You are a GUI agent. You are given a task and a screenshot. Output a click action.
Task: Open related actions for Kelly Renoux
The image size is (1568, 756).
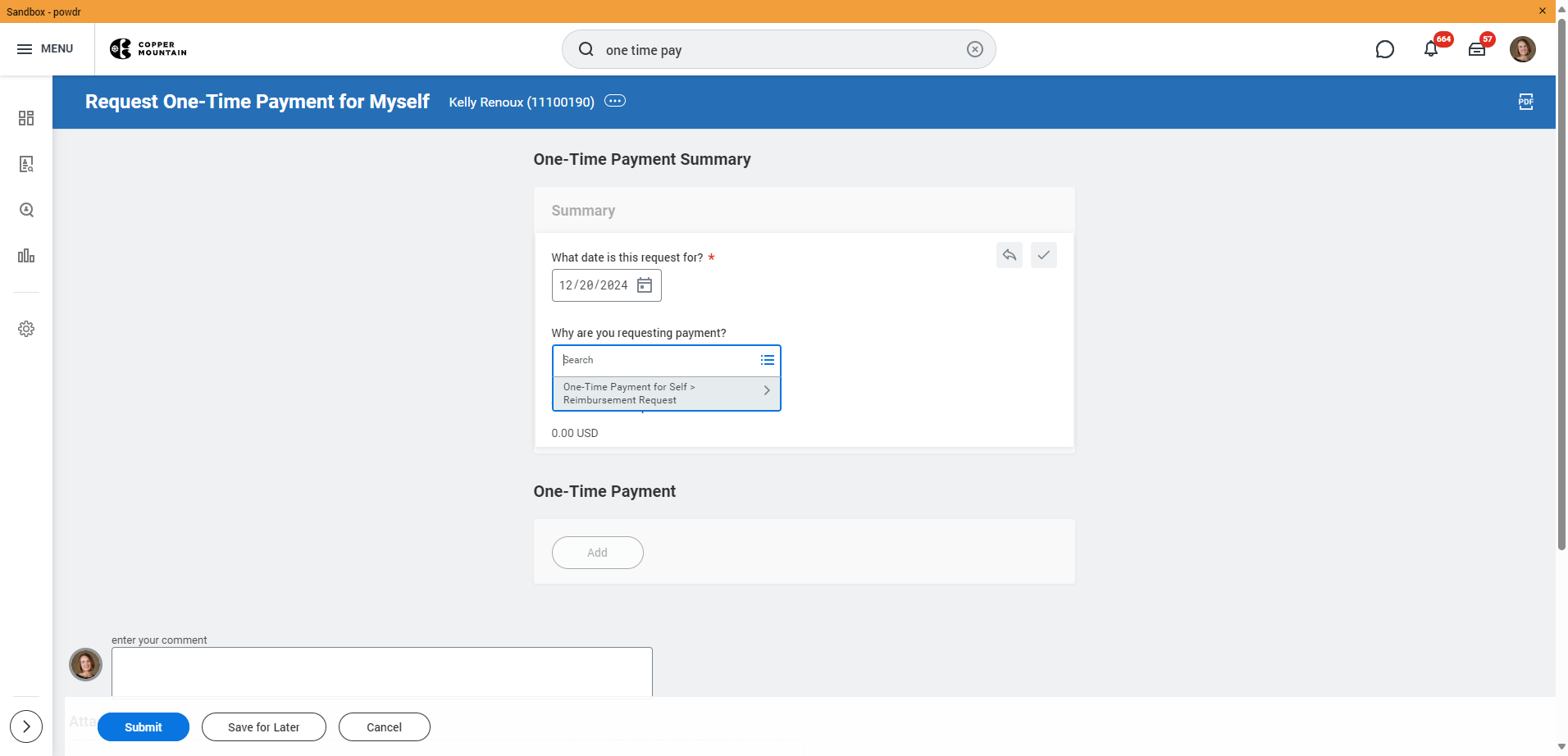point(615,101)
